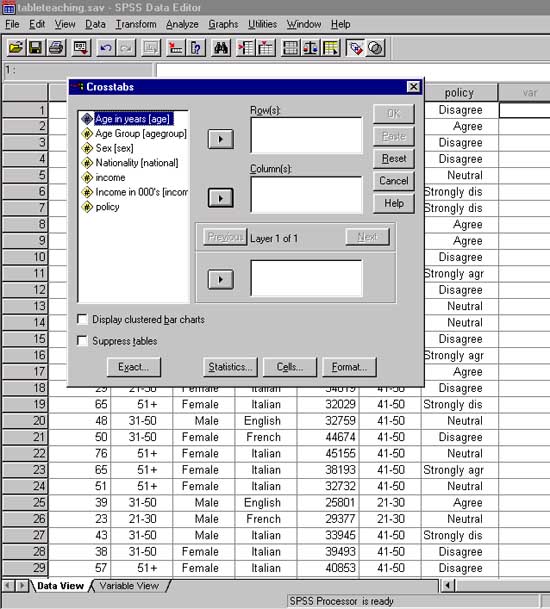
Task: Open the Utilities menu
Action: click(263, 24)
